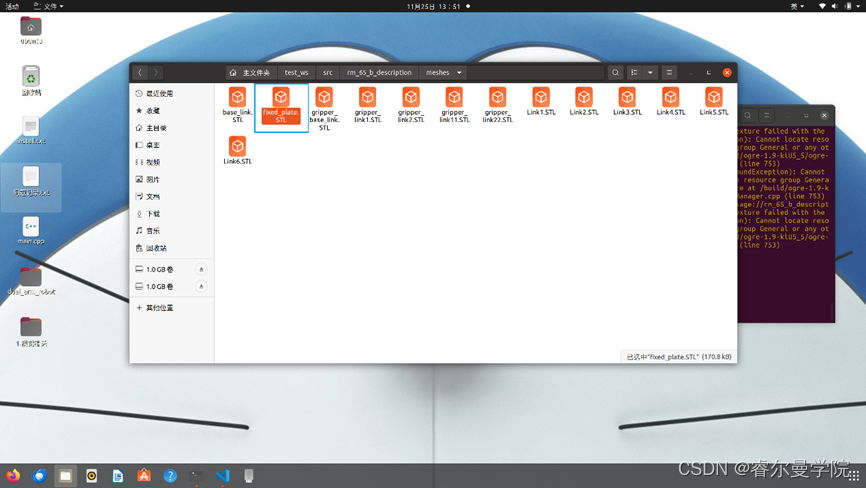Open 下载 in the sidebar
The height and width of the screenshot is (488, 866).
(172, 213)
